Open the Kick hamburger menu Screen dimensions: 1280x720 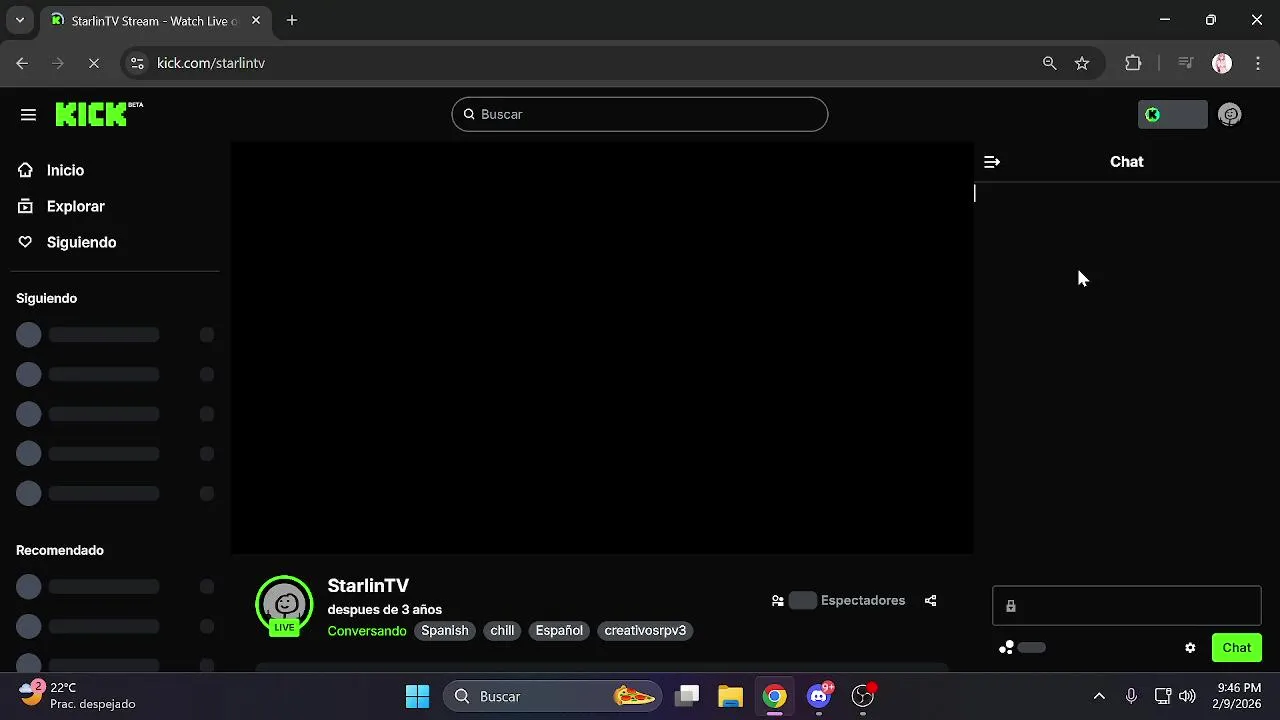pos(28,115)
